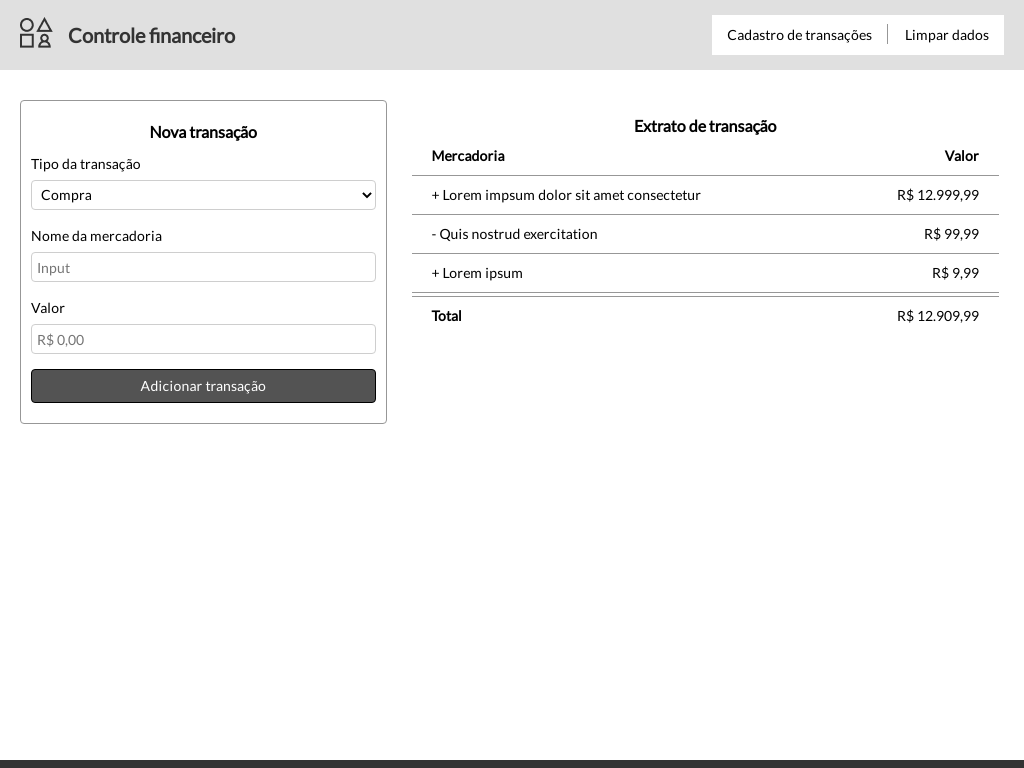Select the "+ Lorem ipsum" transaction row

point(477,273)
